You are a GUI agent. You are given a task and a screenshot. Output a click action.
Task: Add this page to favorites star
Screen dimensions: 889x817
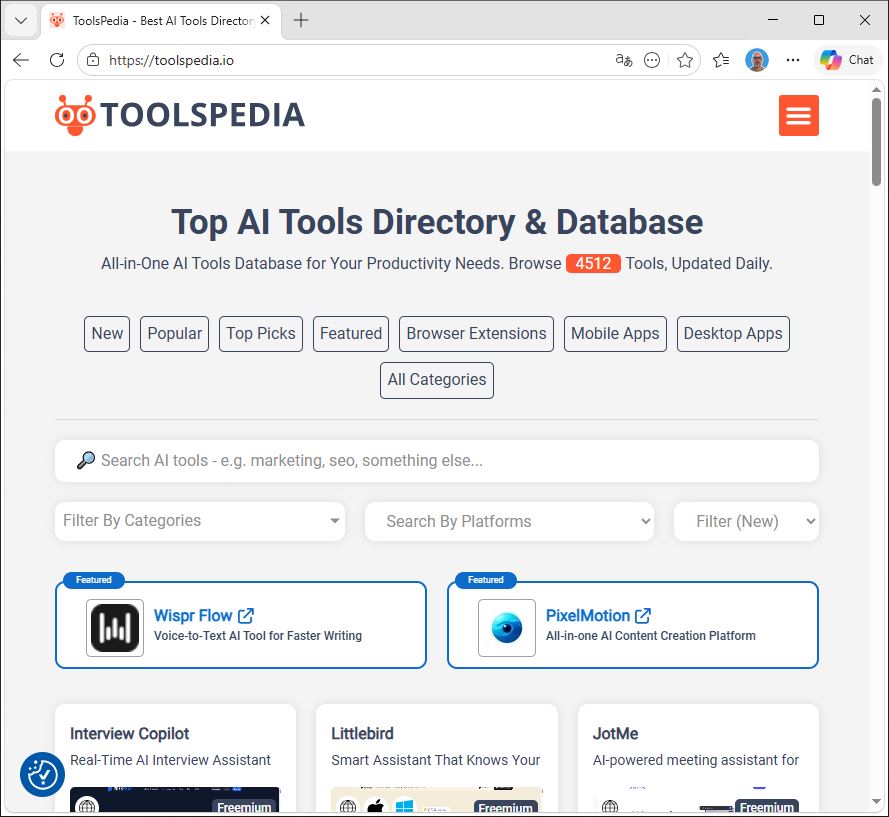[685, 60]
